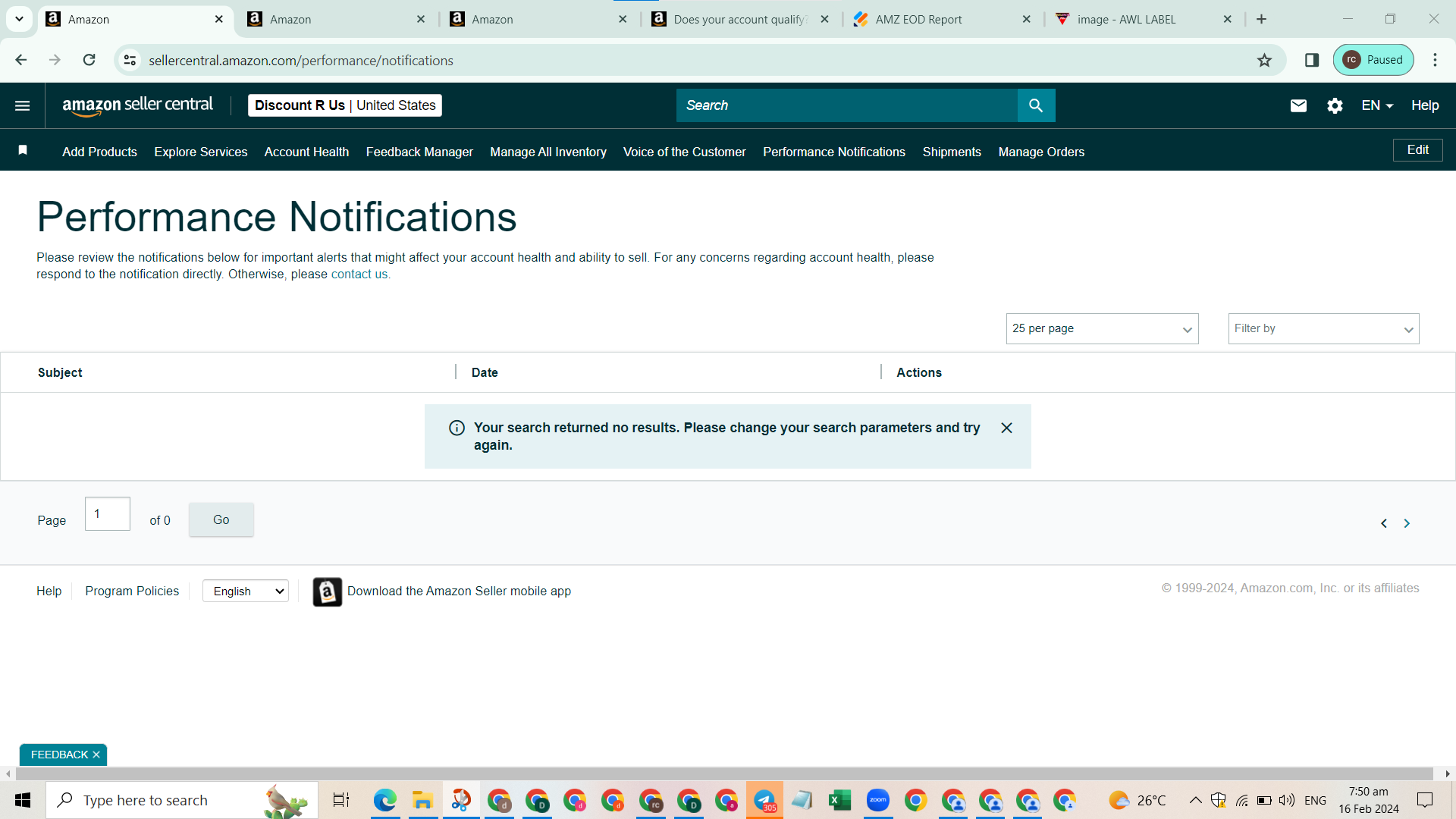Open Voice of the Customer
1456x819 pixels.
(685, 152)
